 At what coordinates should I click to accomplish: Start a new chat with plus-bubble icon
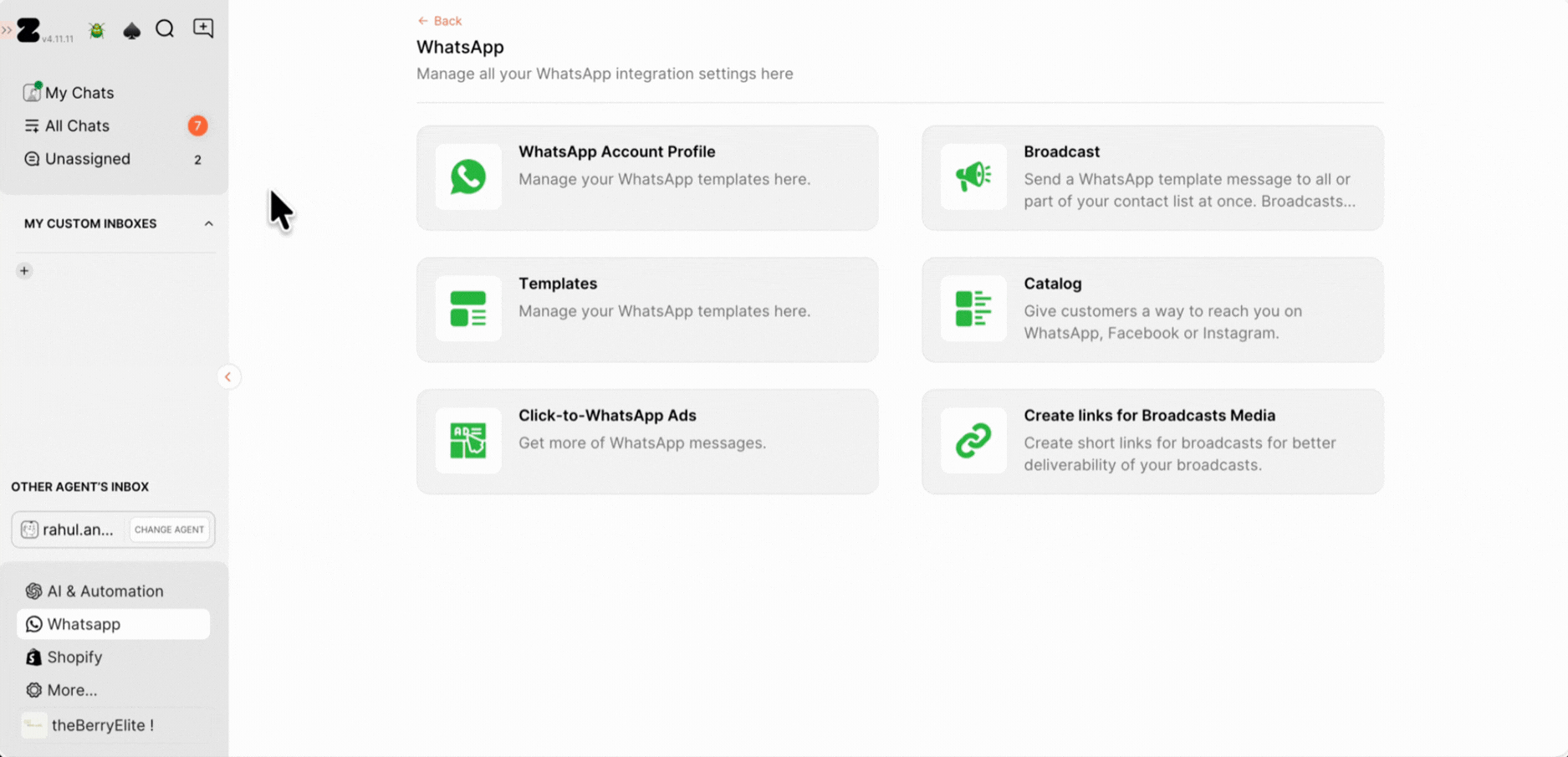203,28
